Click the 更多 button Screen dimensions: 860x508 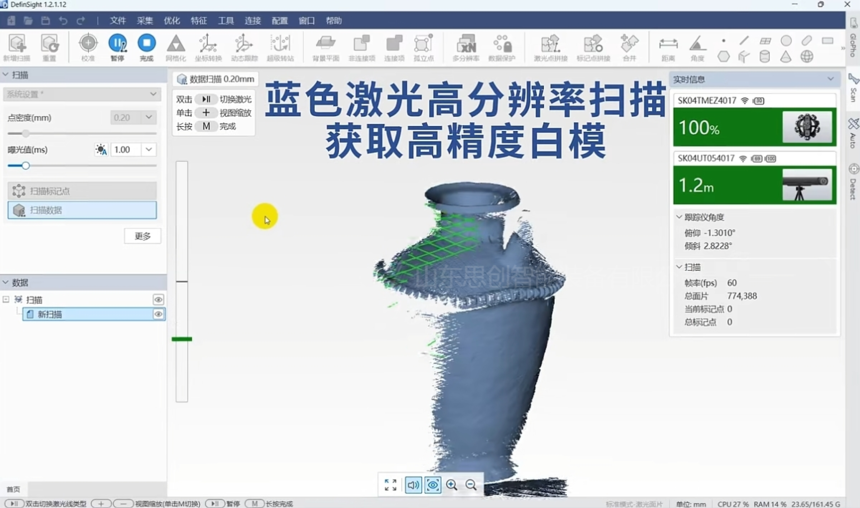click(143, 236)
